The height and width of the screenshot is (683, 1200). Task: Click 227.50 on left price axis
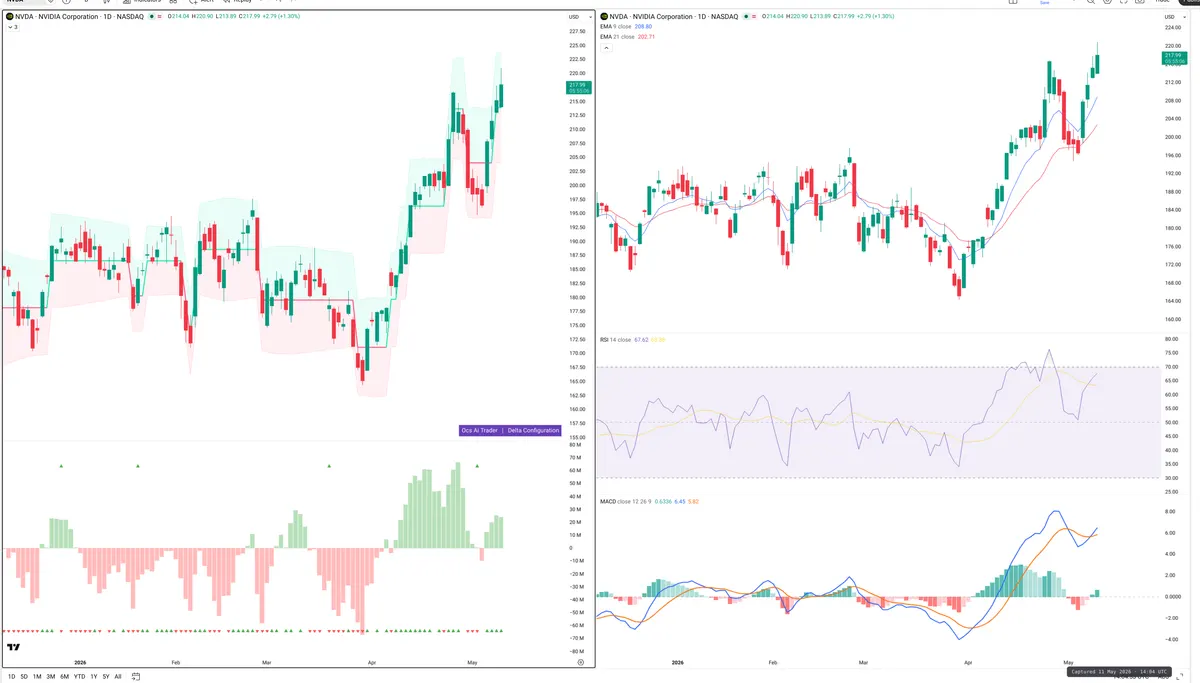(576, 32)
